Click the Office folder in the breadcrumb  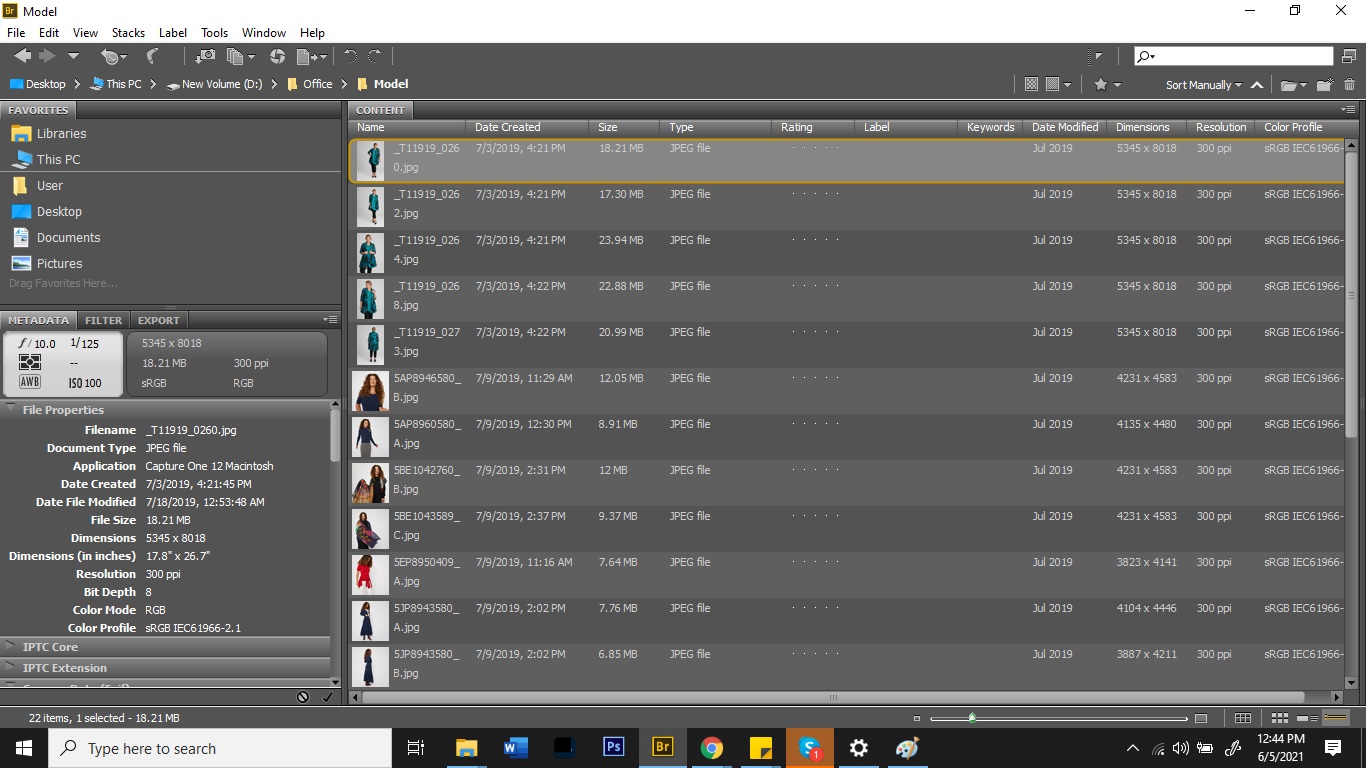(317, 84)
